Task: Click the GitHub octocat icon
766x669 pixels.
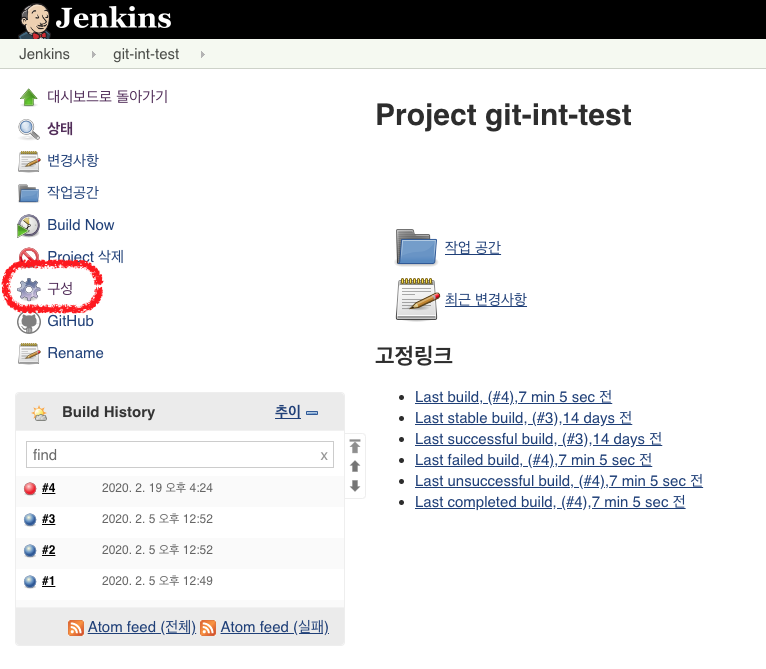Action: (x=29, y=322)
